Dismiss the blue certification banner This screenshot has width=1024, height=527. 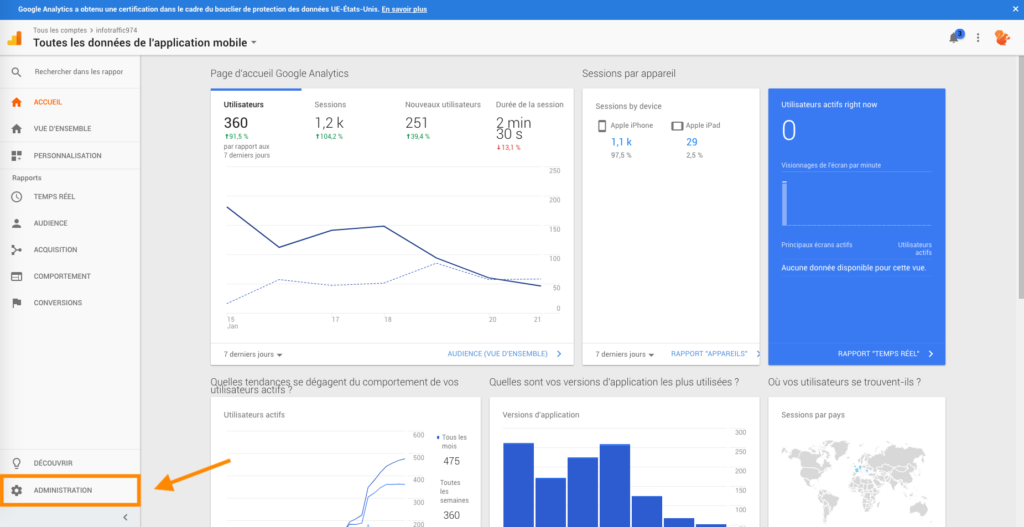(x=1016, y=9)
